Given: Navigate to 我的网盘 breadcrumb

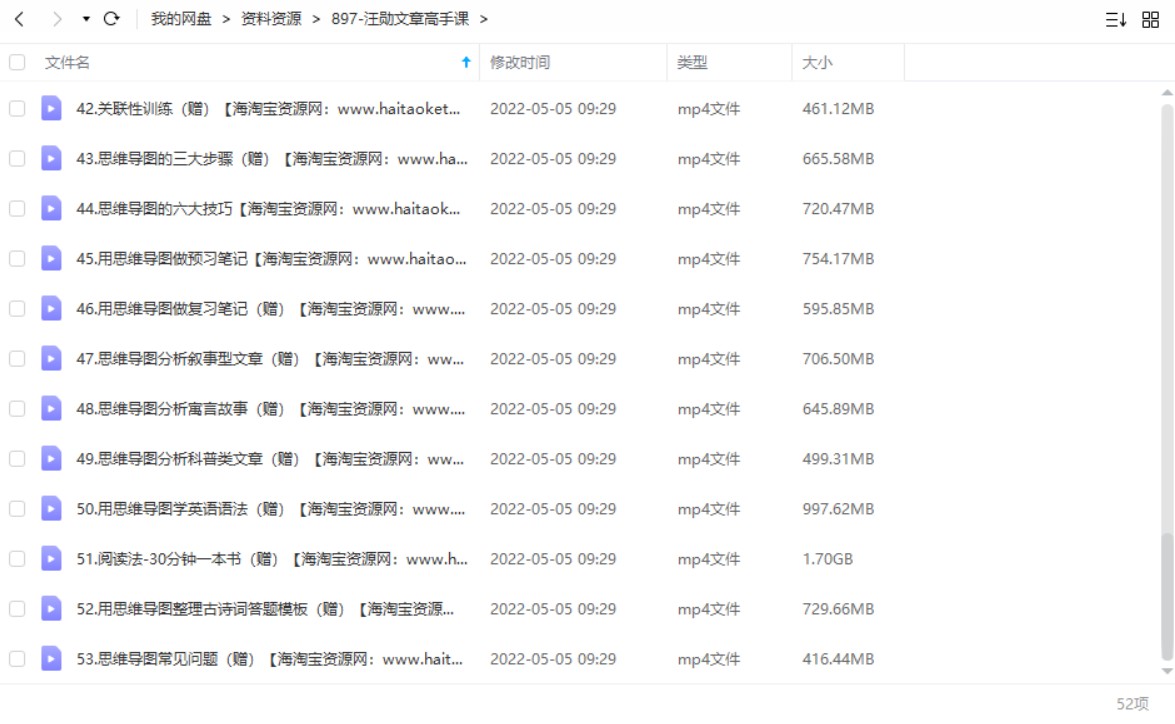Looking at the screenshot, I should [x=181, y=19].
